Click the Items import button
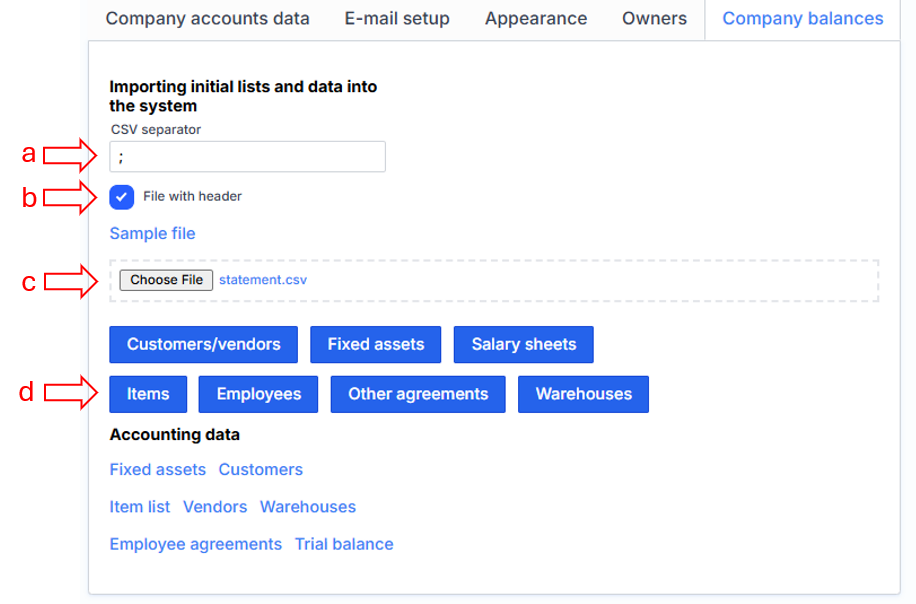The image size is (916, 604). tap(148, 395)
